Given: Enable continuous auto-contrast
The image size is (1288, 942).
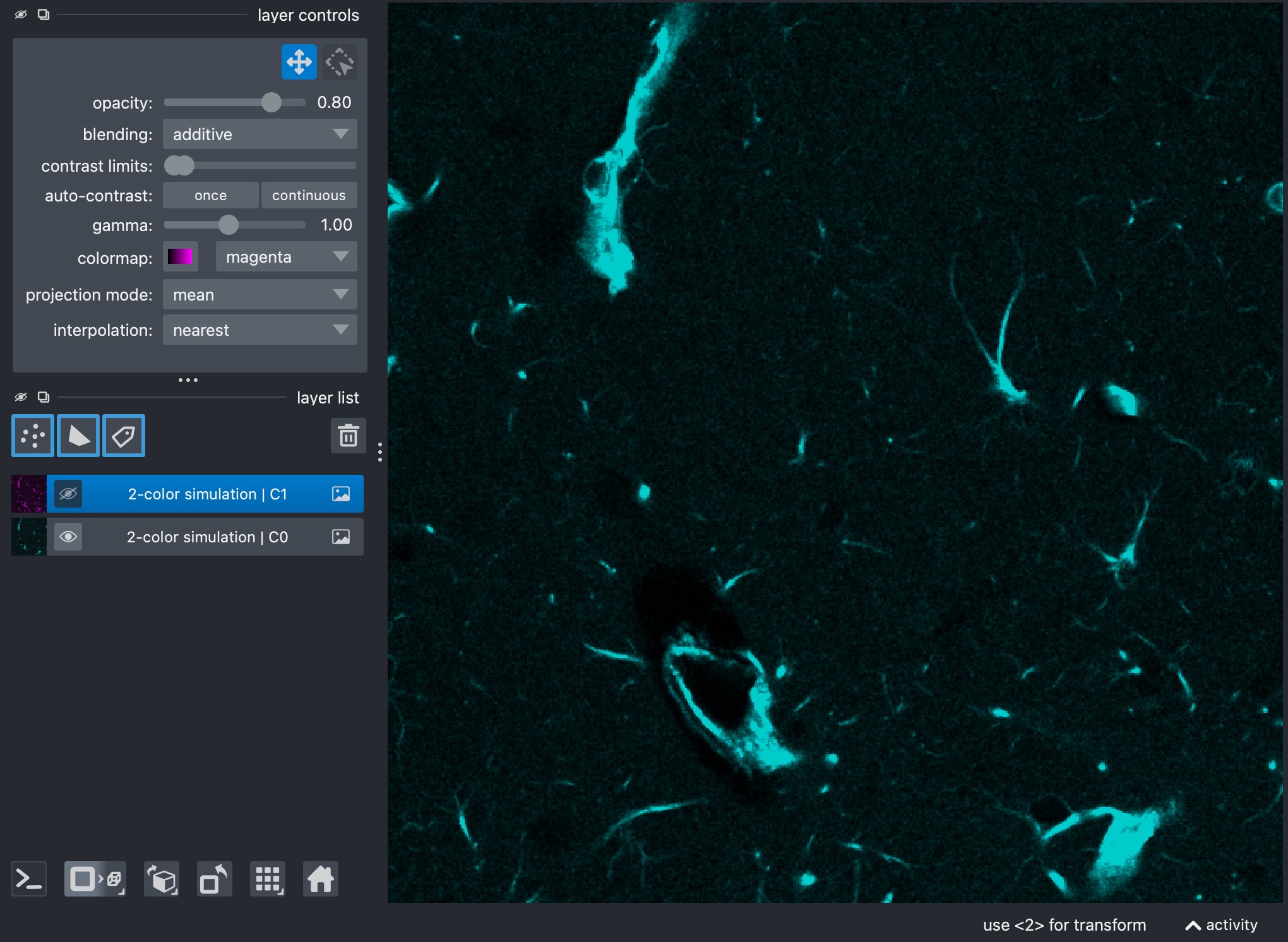Looking at the screenshot, I should coord(309,196).
